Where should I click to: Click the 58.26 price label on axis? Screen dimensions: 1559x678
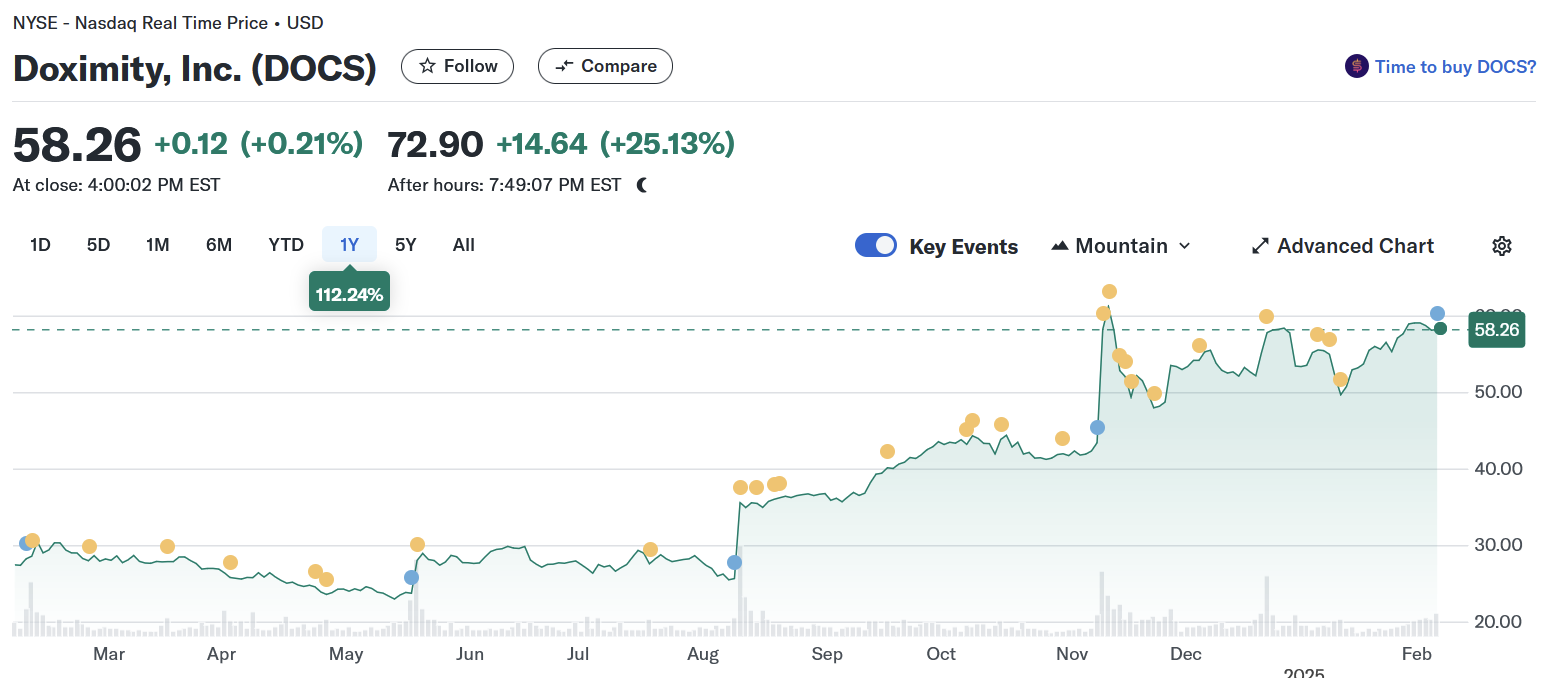click(1496, 330)
